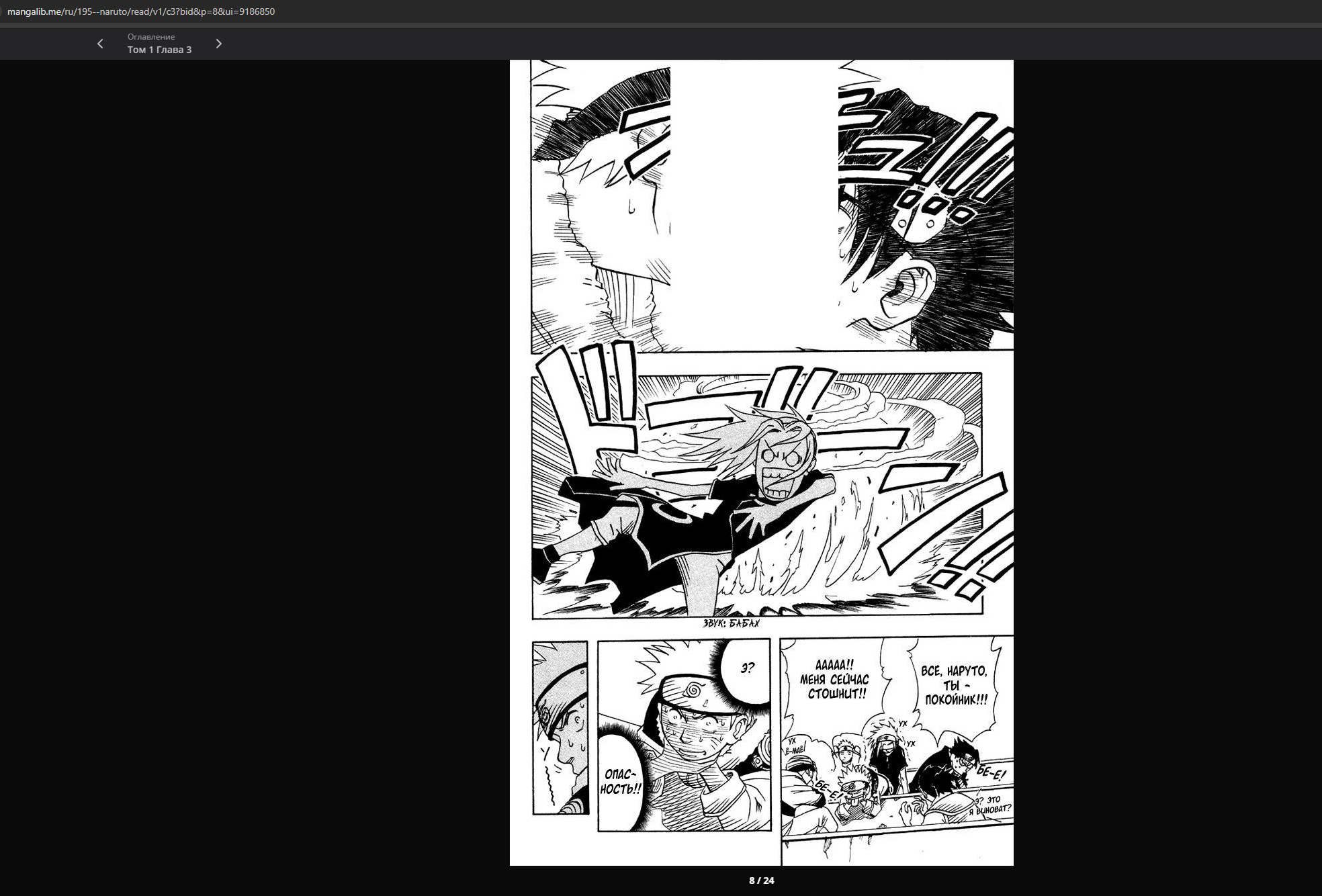The image size is (1322, 896).
Task: Click the ЗВУК: БАБАХ caption text
Action: [x=732, y=623]
